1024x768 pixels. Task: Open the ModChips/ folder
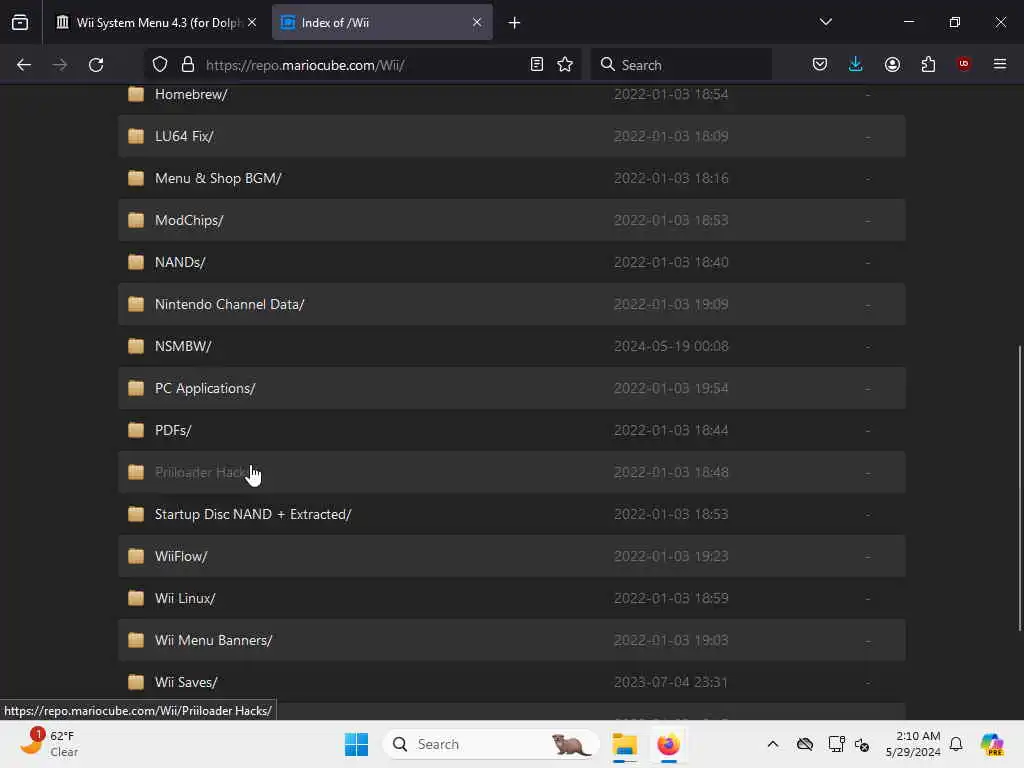pos(189,220)
